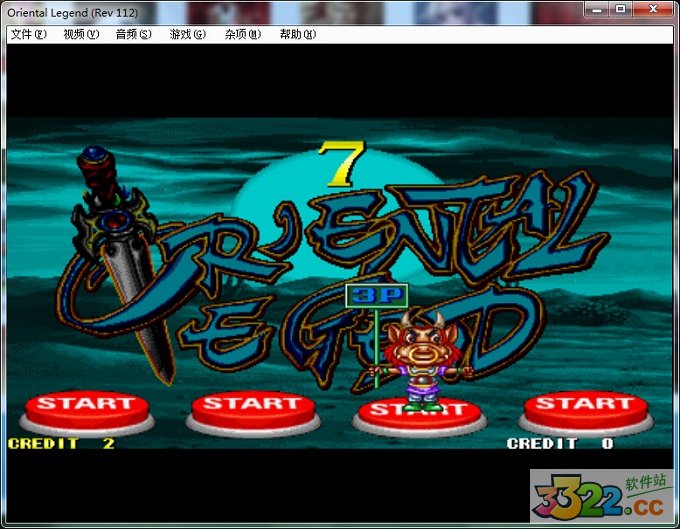Click the first player START button above CREDIT 2

point(87,413)
